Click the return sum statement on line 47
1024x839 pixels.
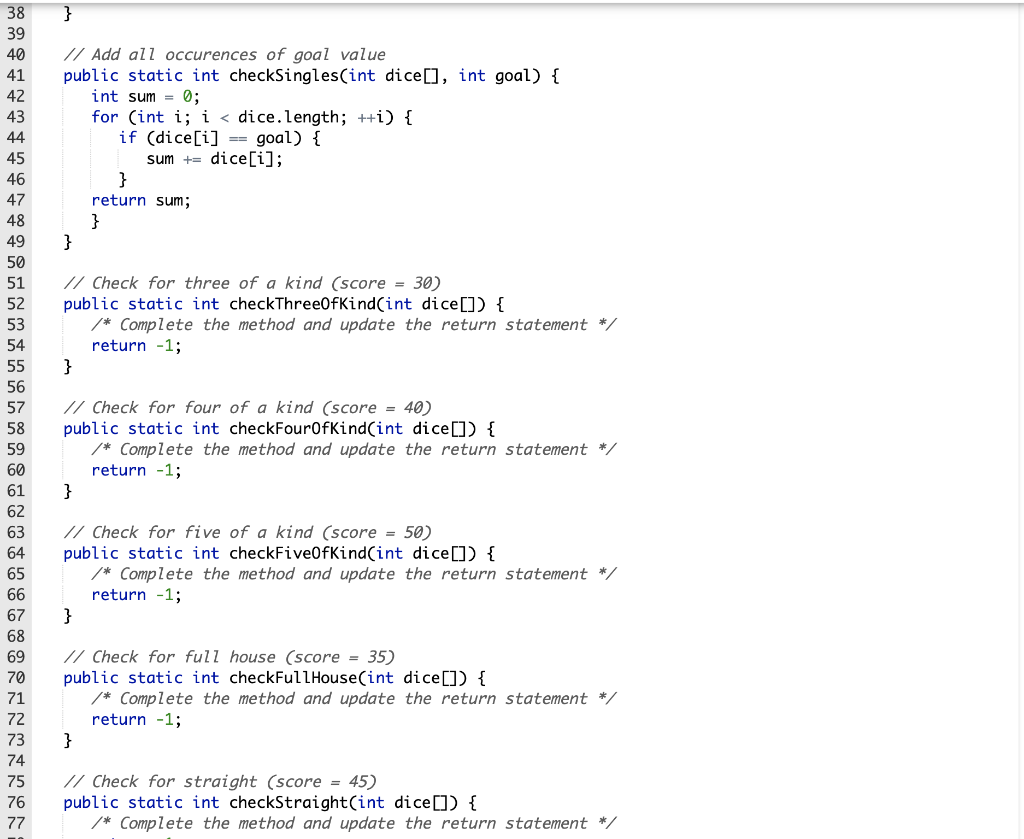pyautogui.click(x=140, y=199)
